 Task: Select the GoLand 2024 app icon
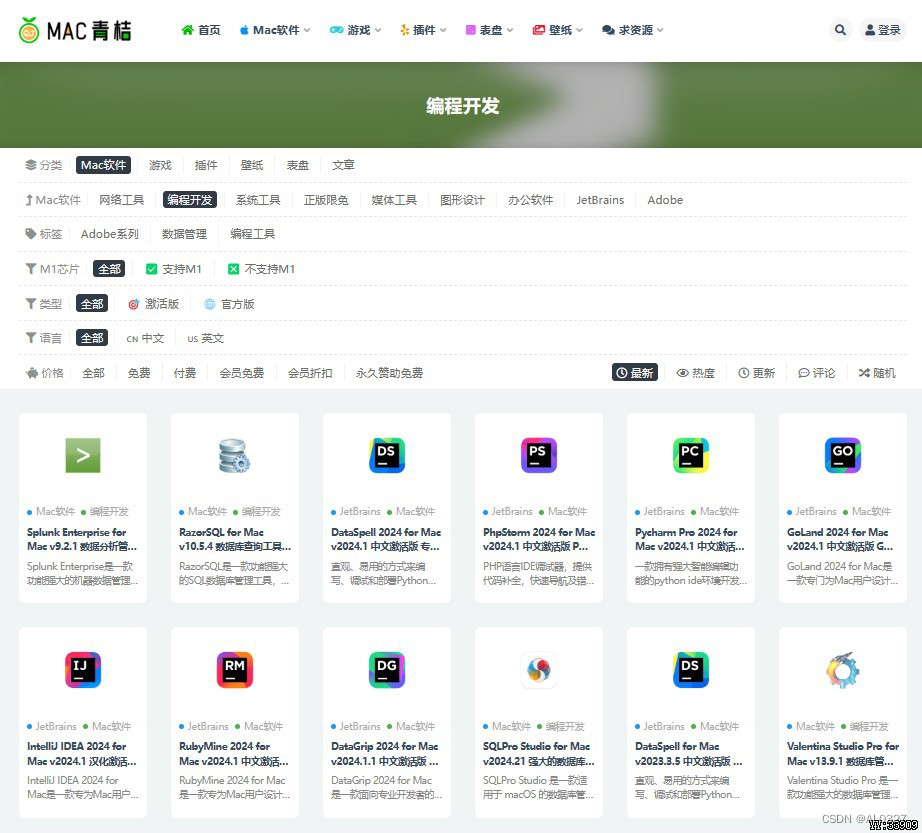coord(842,454)
